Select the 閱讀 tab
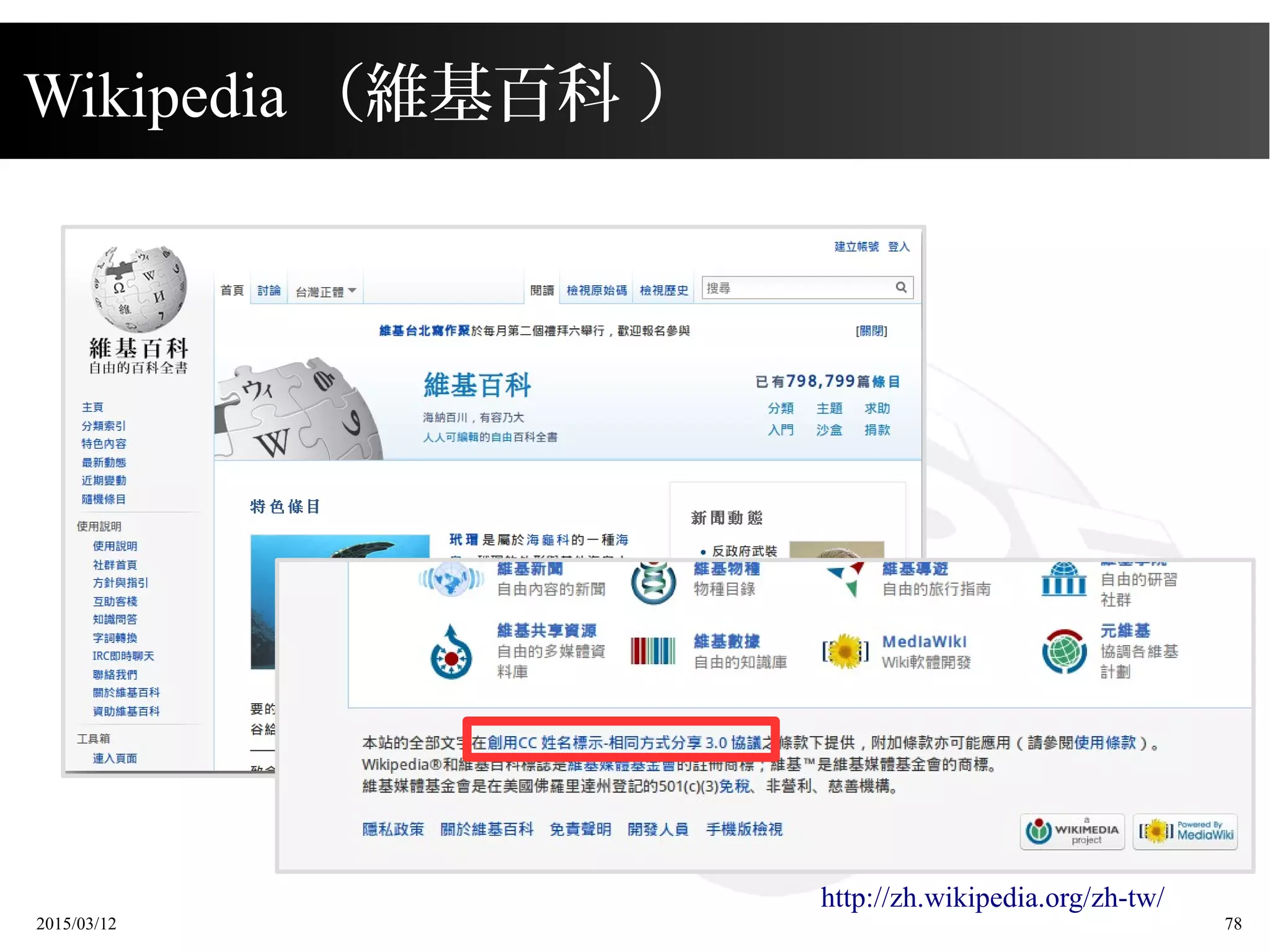The height and width of the screenshot is (952, 1270). pos(542,290)
